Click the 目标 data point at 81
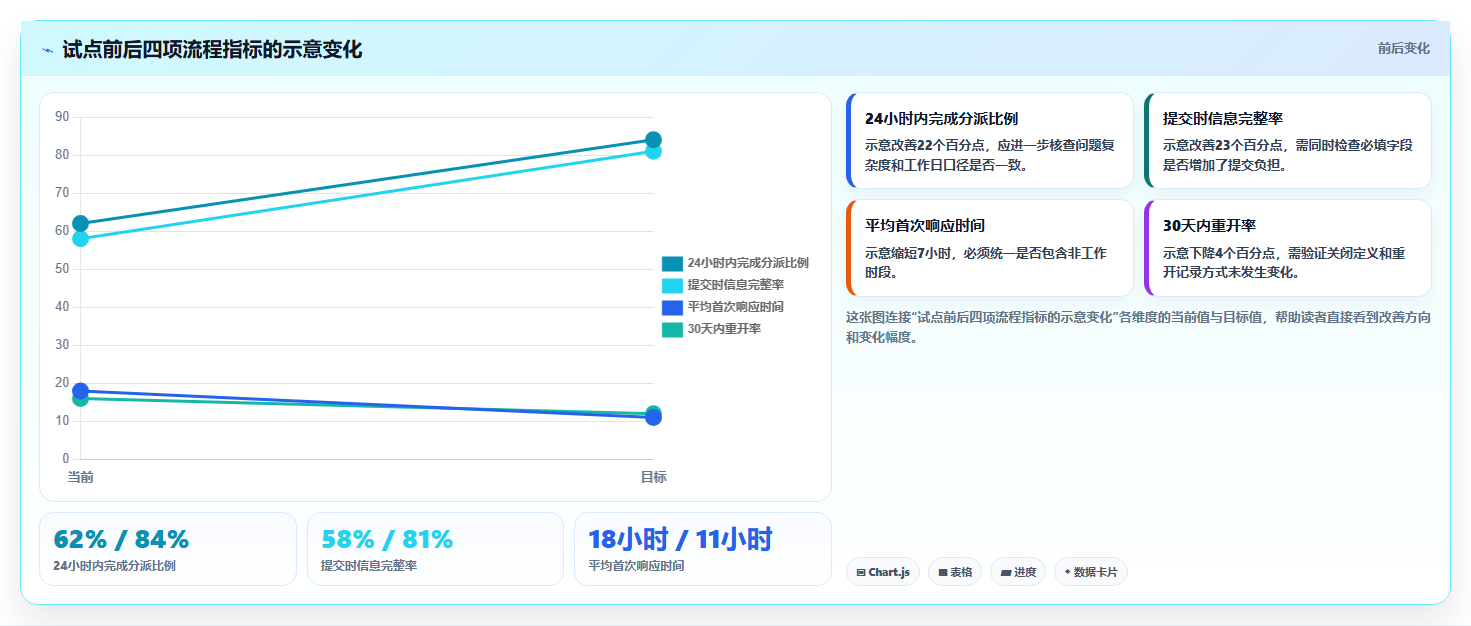The image size is (1471, 626). point(653,152)
